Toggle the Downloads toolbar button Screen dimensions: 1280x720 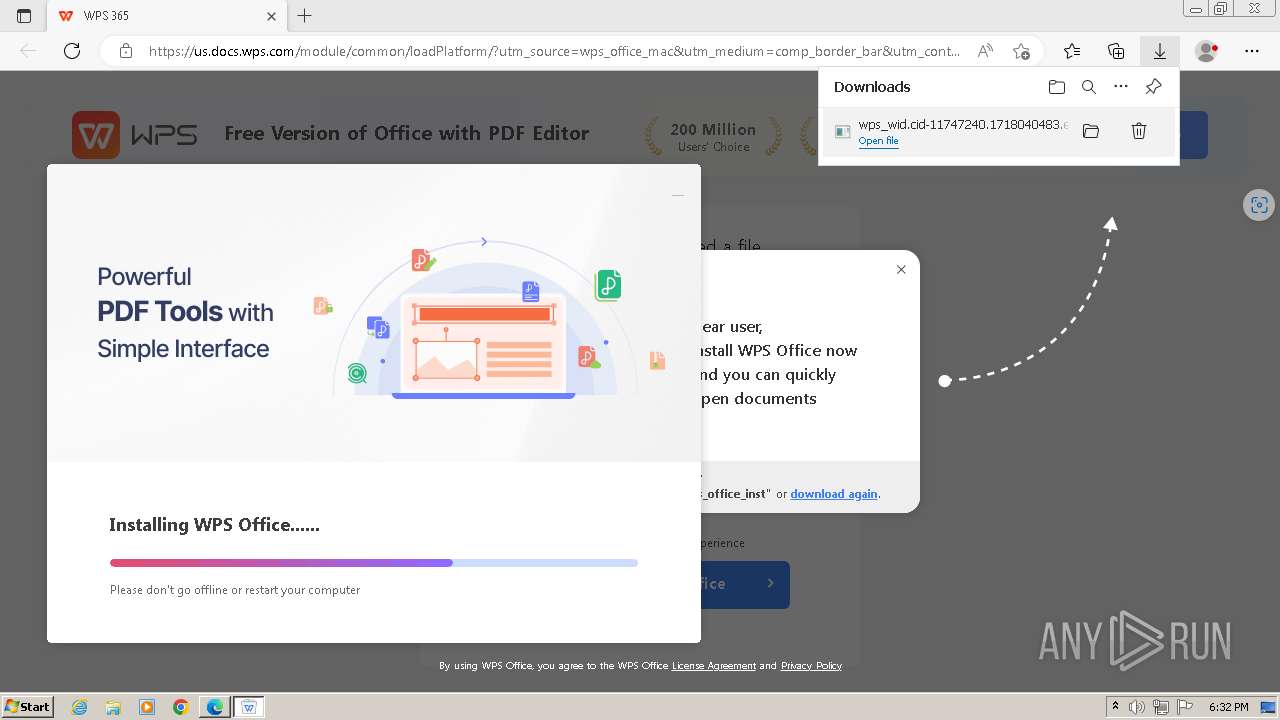pyautogui.click(x=1160, y=51)
